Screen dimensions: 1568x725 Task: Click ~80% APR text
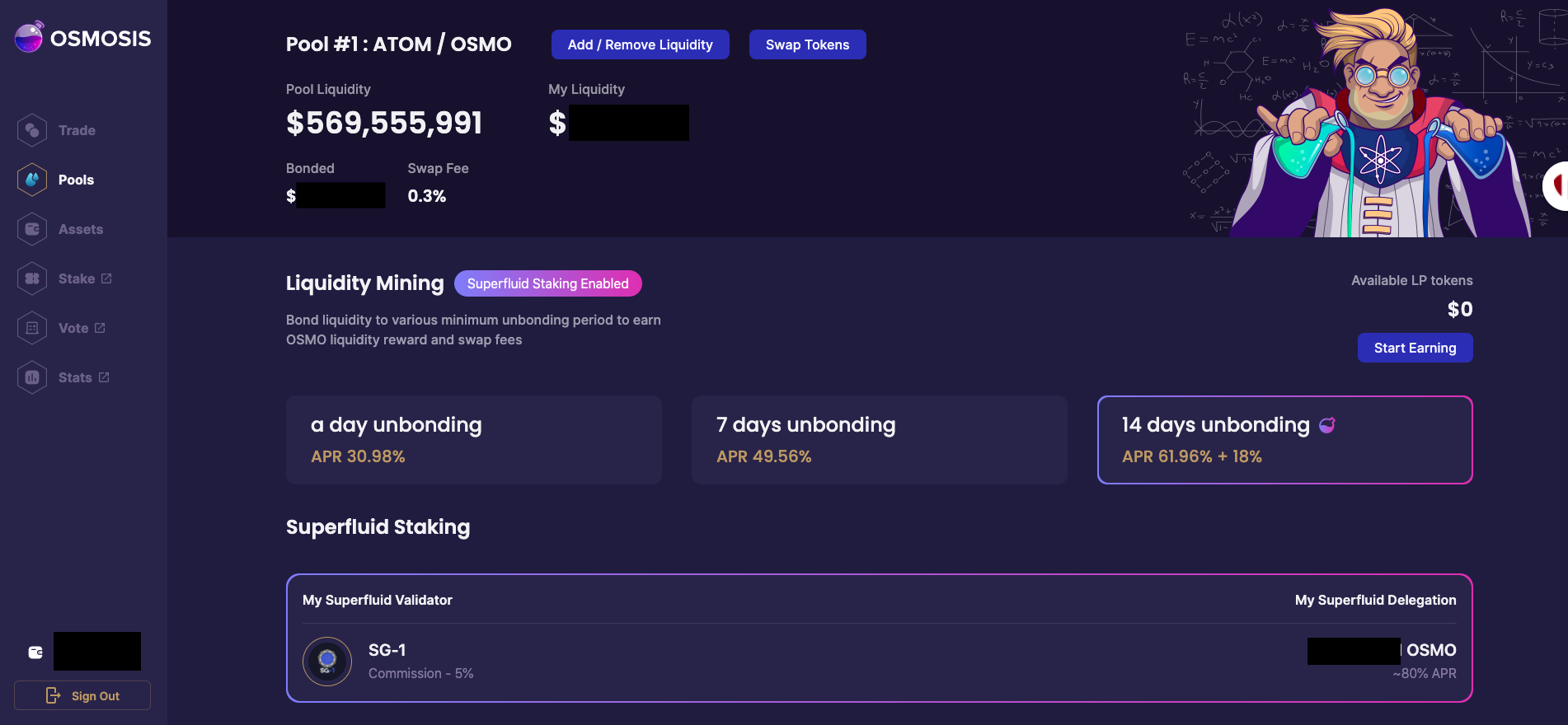pos(1425,673)
